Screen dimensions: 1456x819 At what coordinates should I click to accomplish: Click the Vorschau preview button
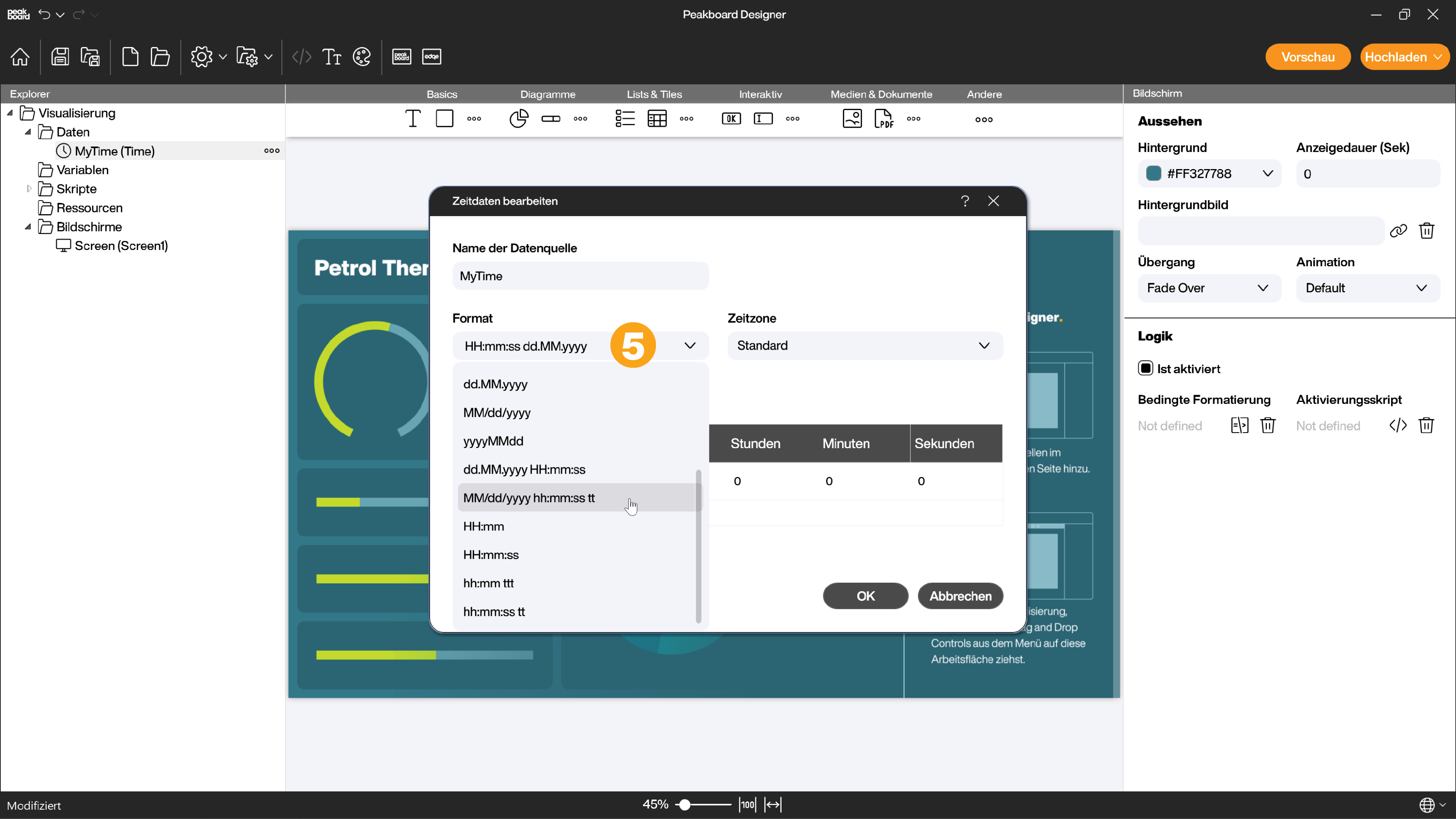[x=1308, y=57]
